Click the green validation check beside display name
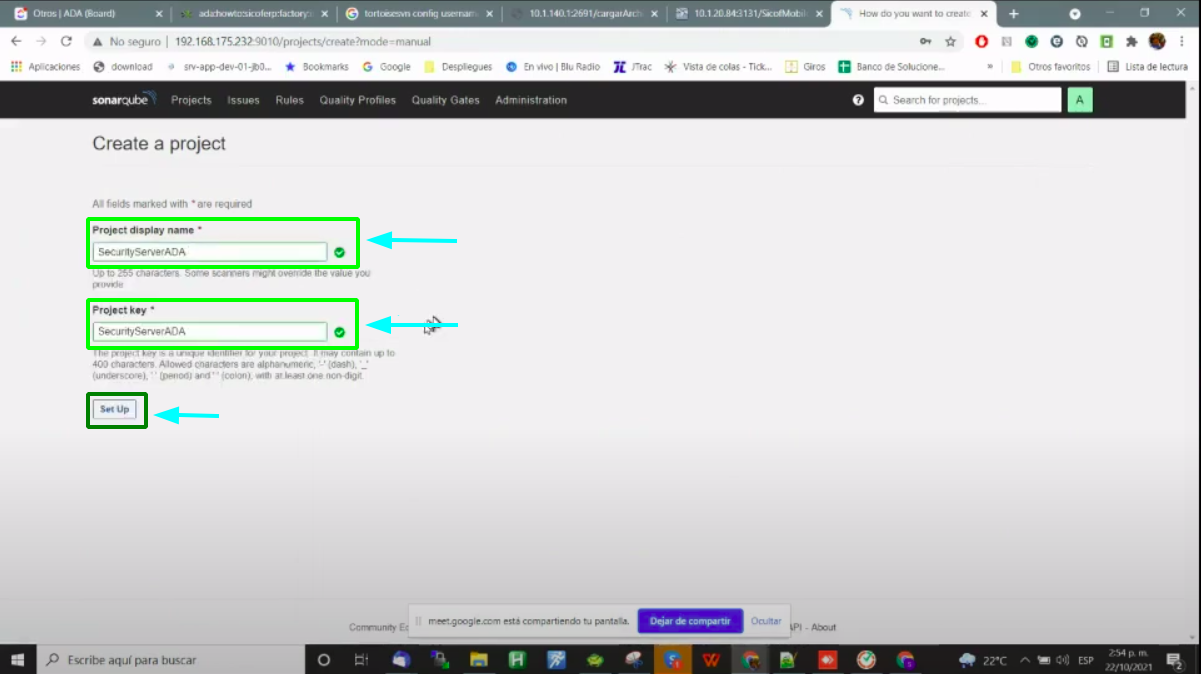Screen dimensions: 1201x674 (x=340, y=252)
